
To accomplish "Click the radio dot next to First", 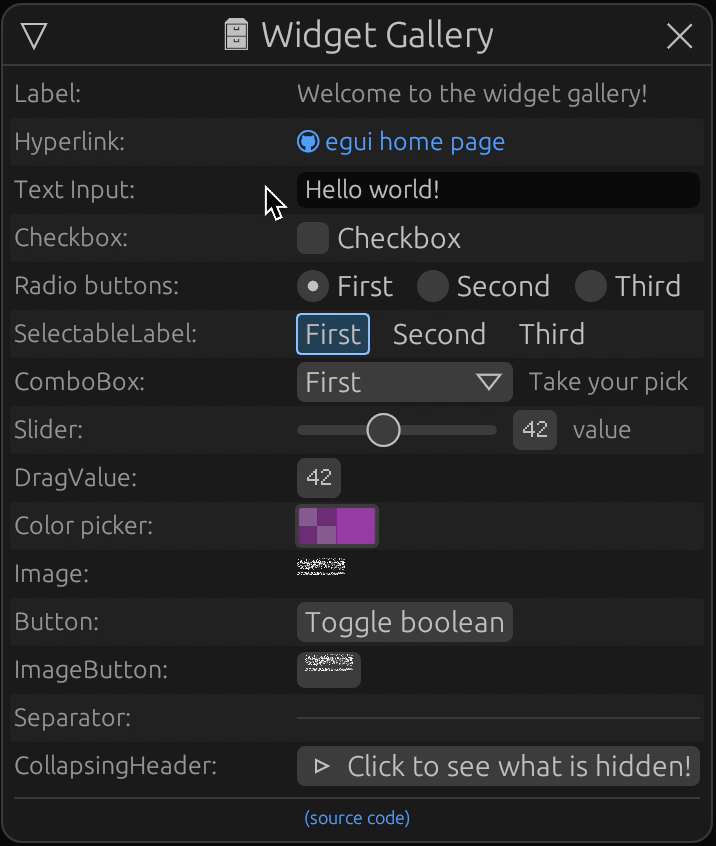I will [311, 286].
